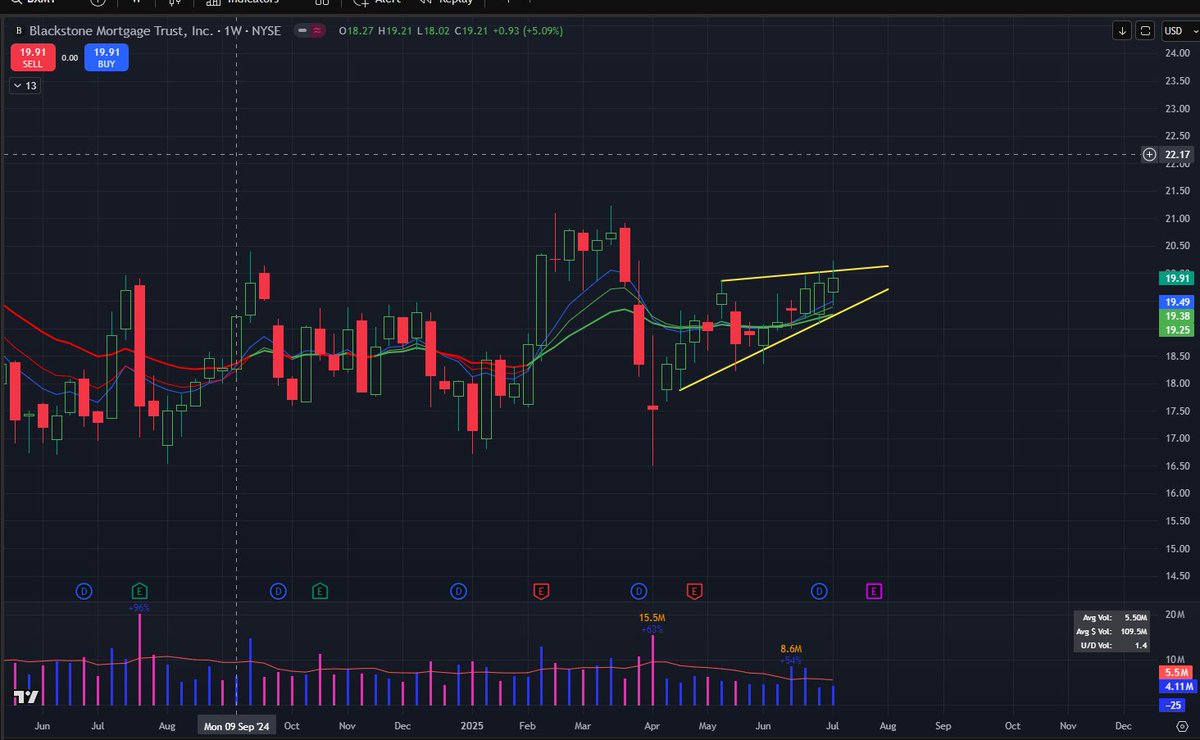The width and height of the screenshot is (1200, 740).
Task: Click the blue 19.91 BUY button
Action: tap(107, 57)
